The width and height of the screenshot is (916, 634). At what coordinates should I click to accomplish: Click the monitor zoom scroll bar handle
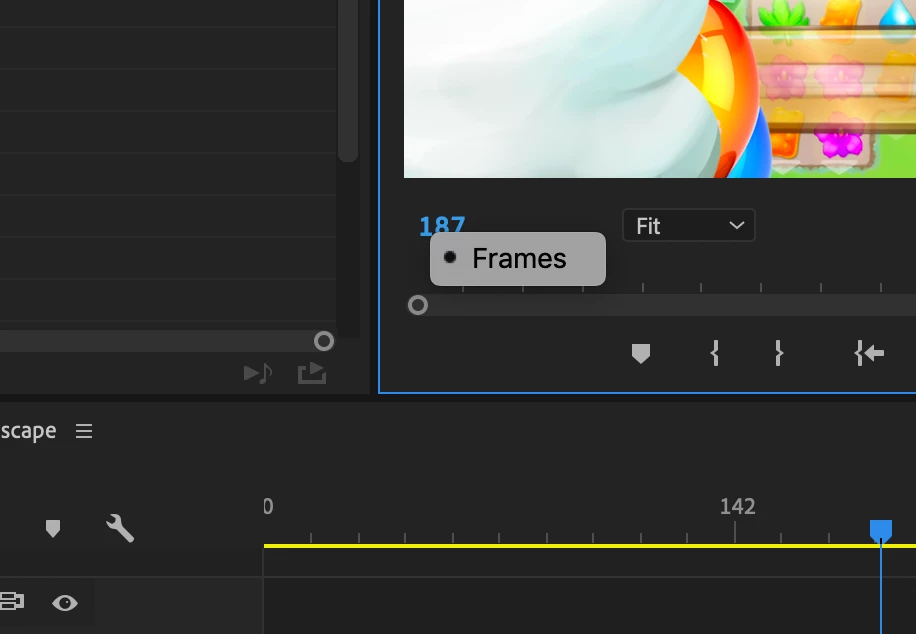pos(418,305)
